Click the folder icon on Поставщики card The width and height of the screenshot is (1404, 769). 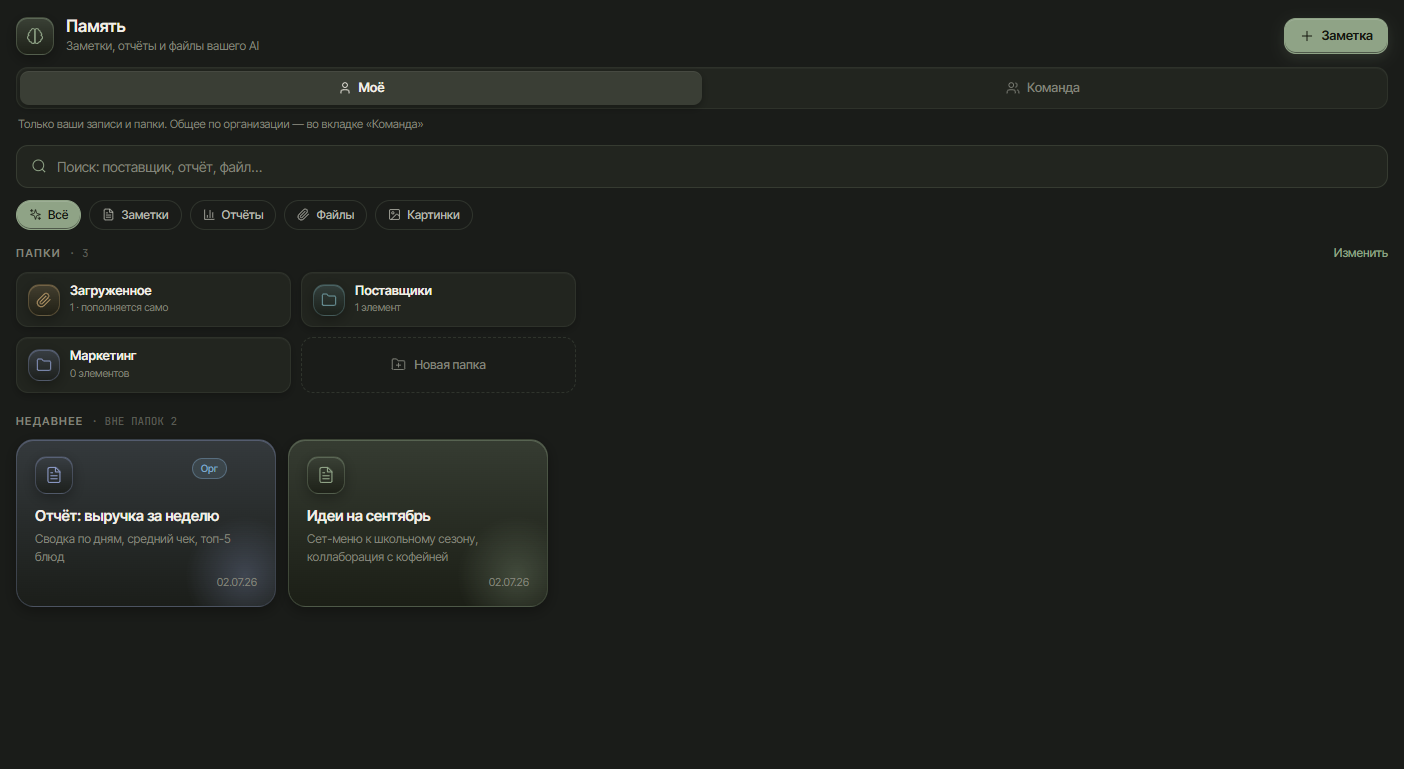[329, 300]
